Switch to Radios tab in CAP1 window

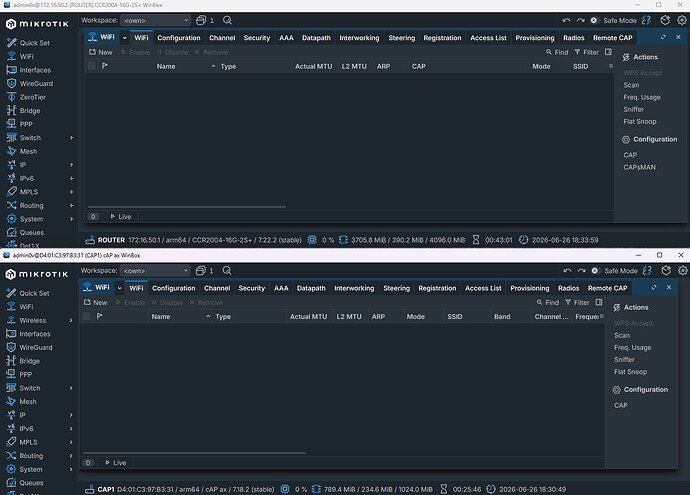click(x=569, y=288)
